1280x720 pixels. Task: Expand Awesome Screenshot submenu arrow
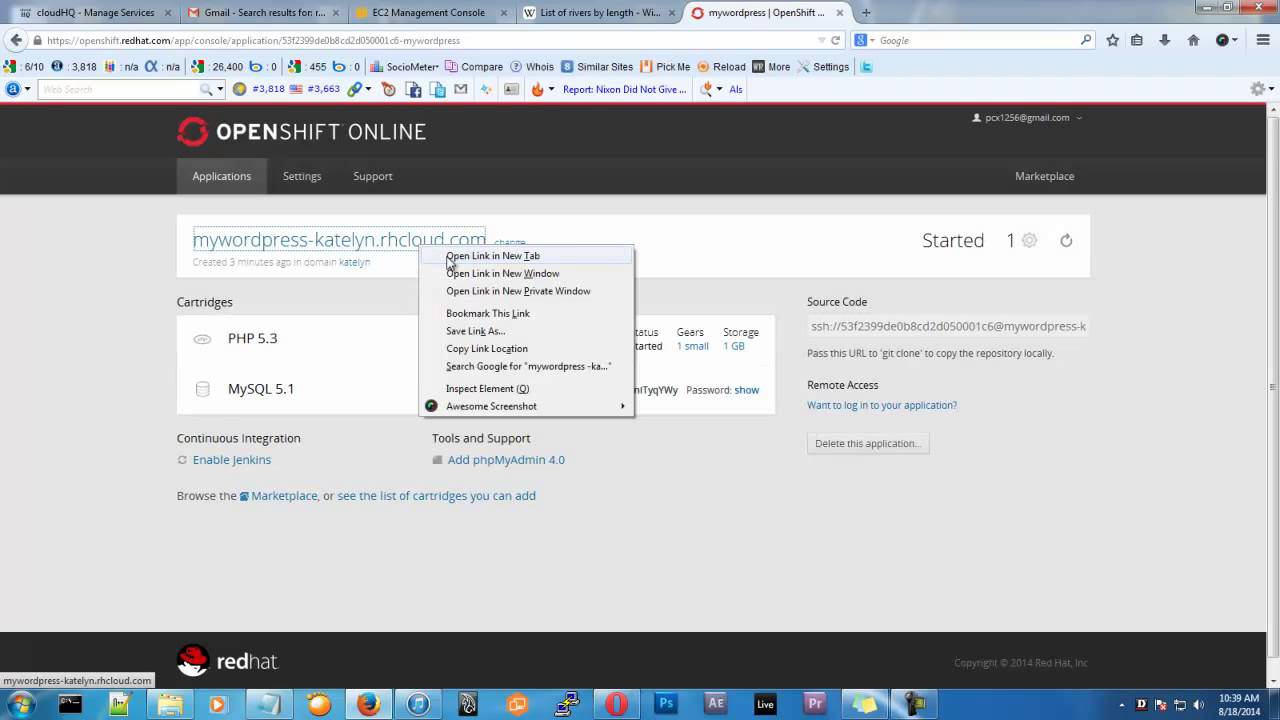point(622,406)
